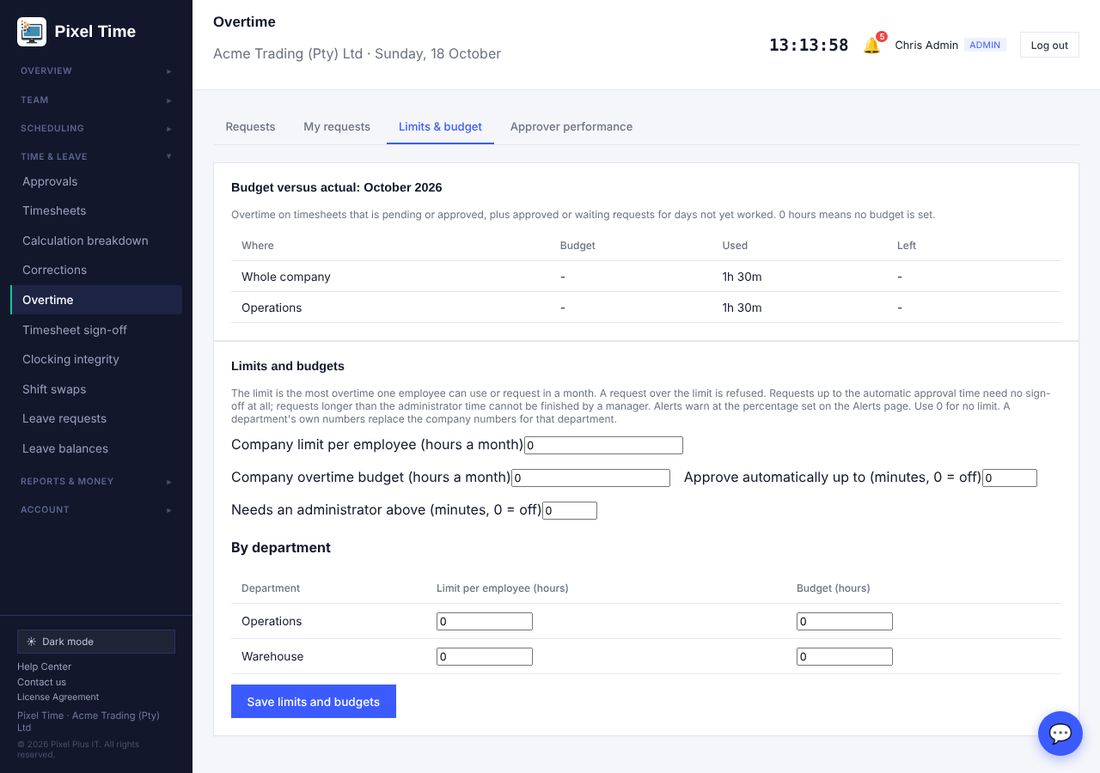Save limits and budgets
Image resolution: width=1100 pixels, height=773 pixels.
click(x=314, y=701)
